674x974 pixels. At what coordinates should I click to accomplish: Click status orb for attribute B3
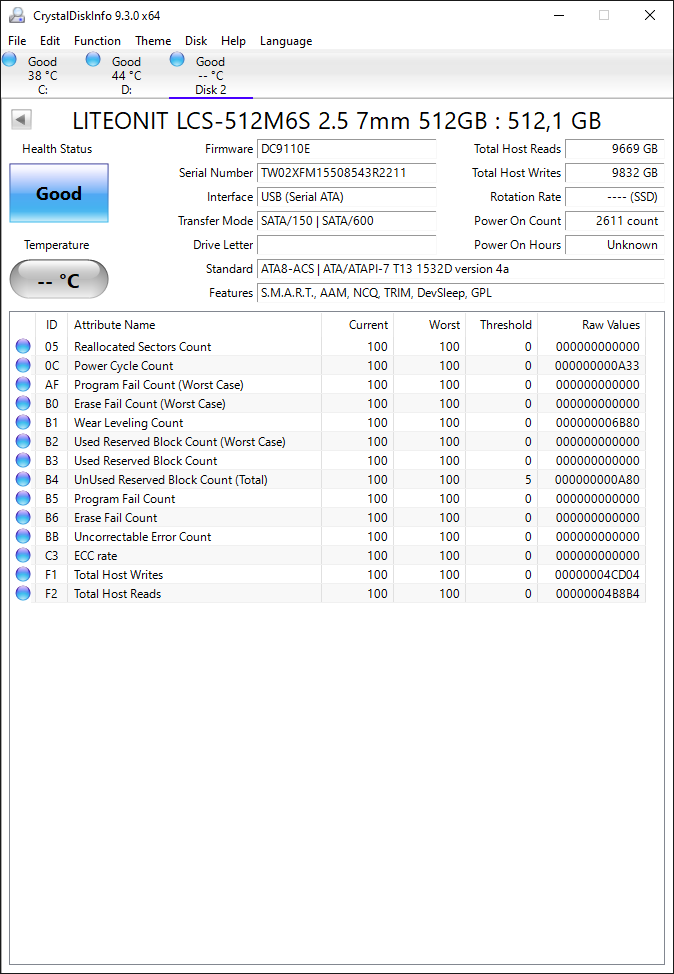coord(23,460)
